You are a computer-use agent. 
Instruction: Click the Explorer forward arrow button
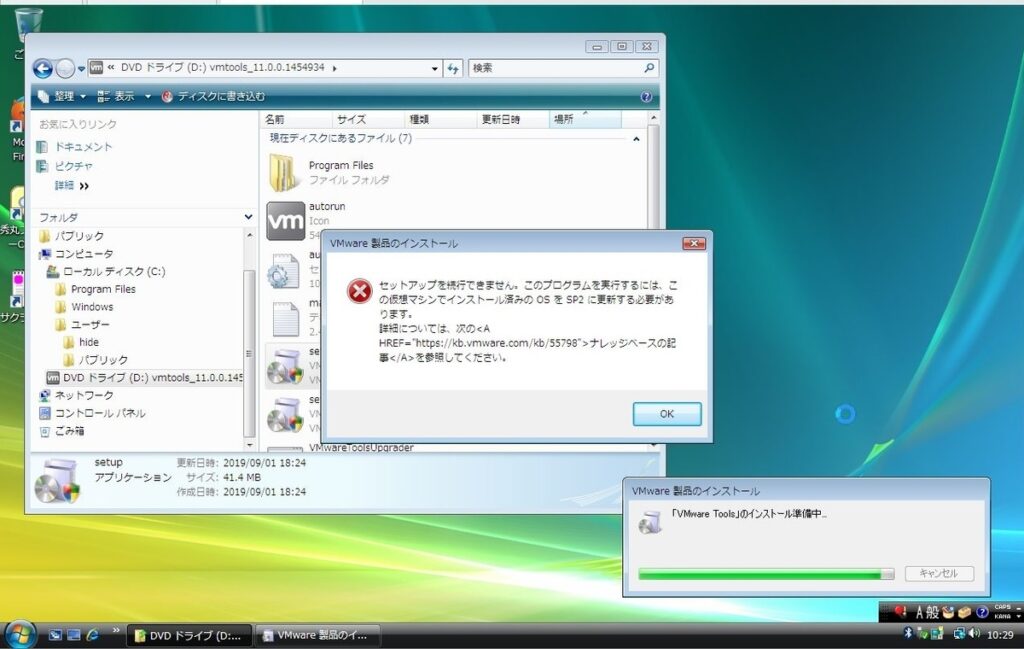tap(65, 68)
